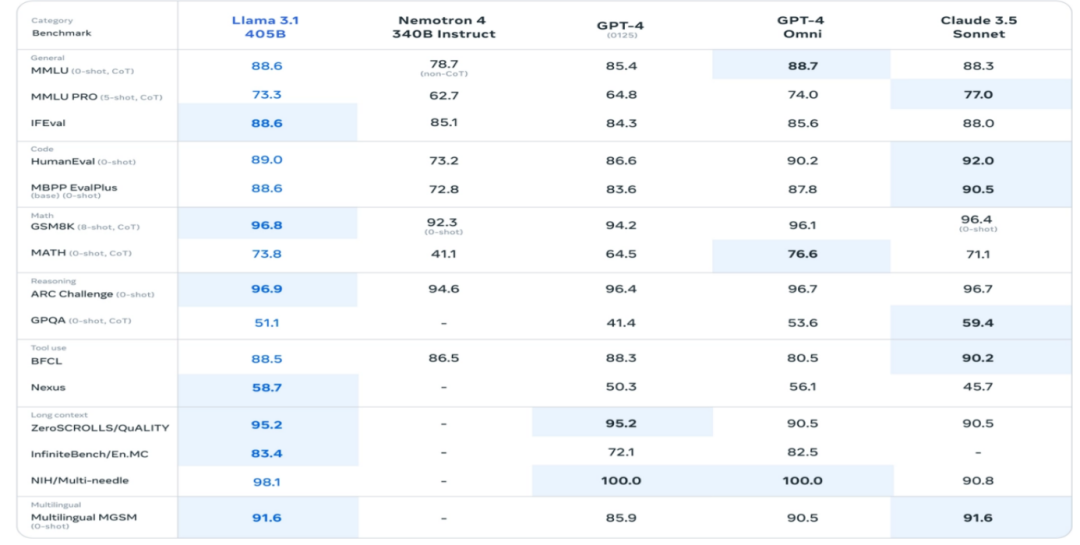Click Nemotron's BFCL score 86.5
Image resolution: width=1080 pixels, height=545 pixels.
pyautogui.click(x=444, y=358)
